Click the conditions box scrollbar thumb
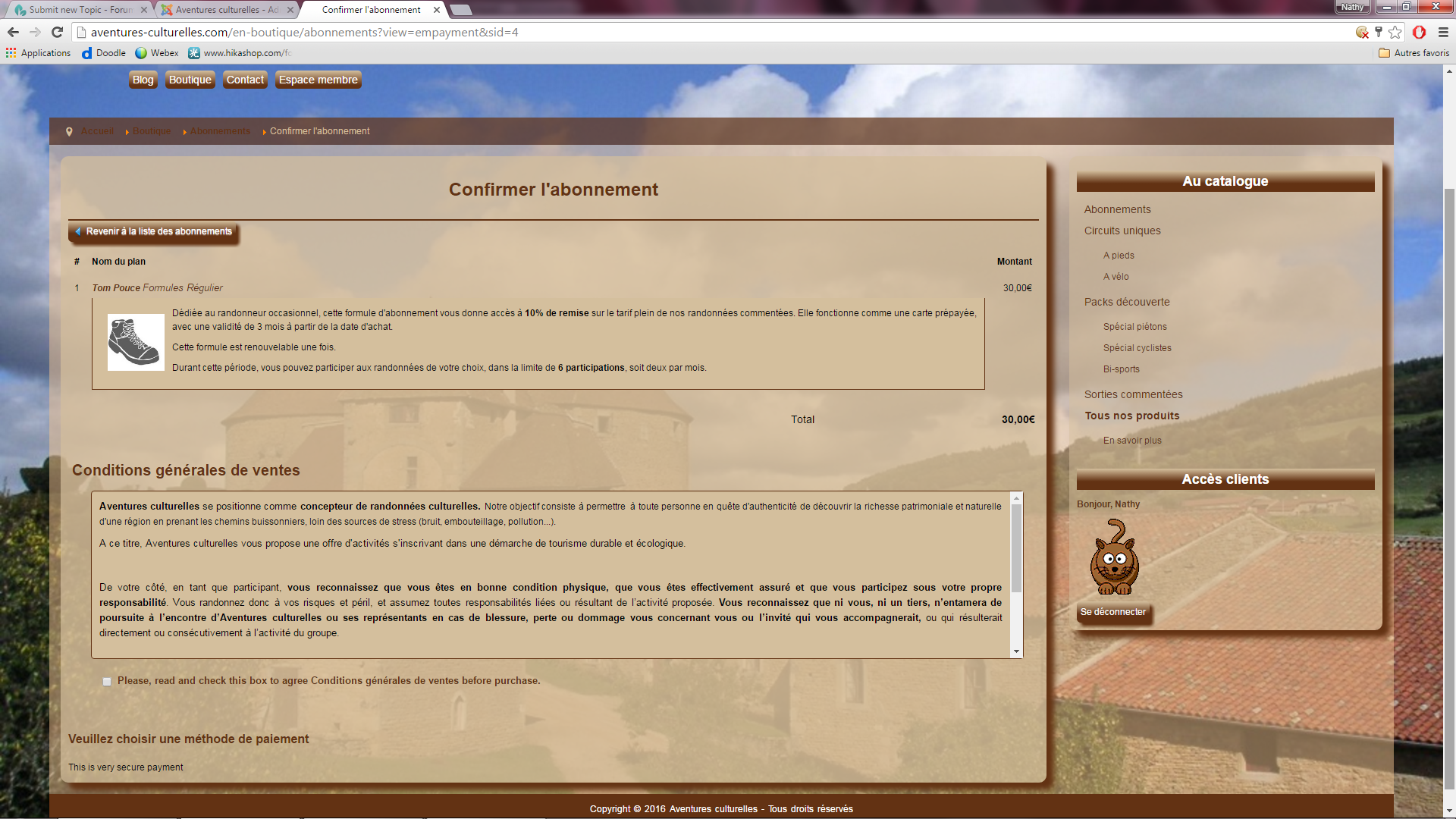 tap(1016, 548)
